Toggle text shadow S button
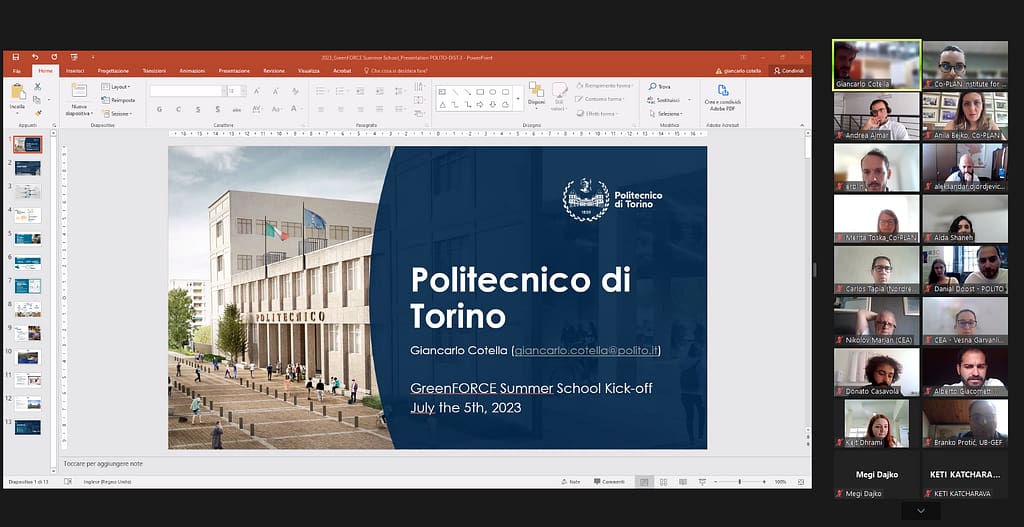This screenshot has width=1024, height=527. [217, 109]
